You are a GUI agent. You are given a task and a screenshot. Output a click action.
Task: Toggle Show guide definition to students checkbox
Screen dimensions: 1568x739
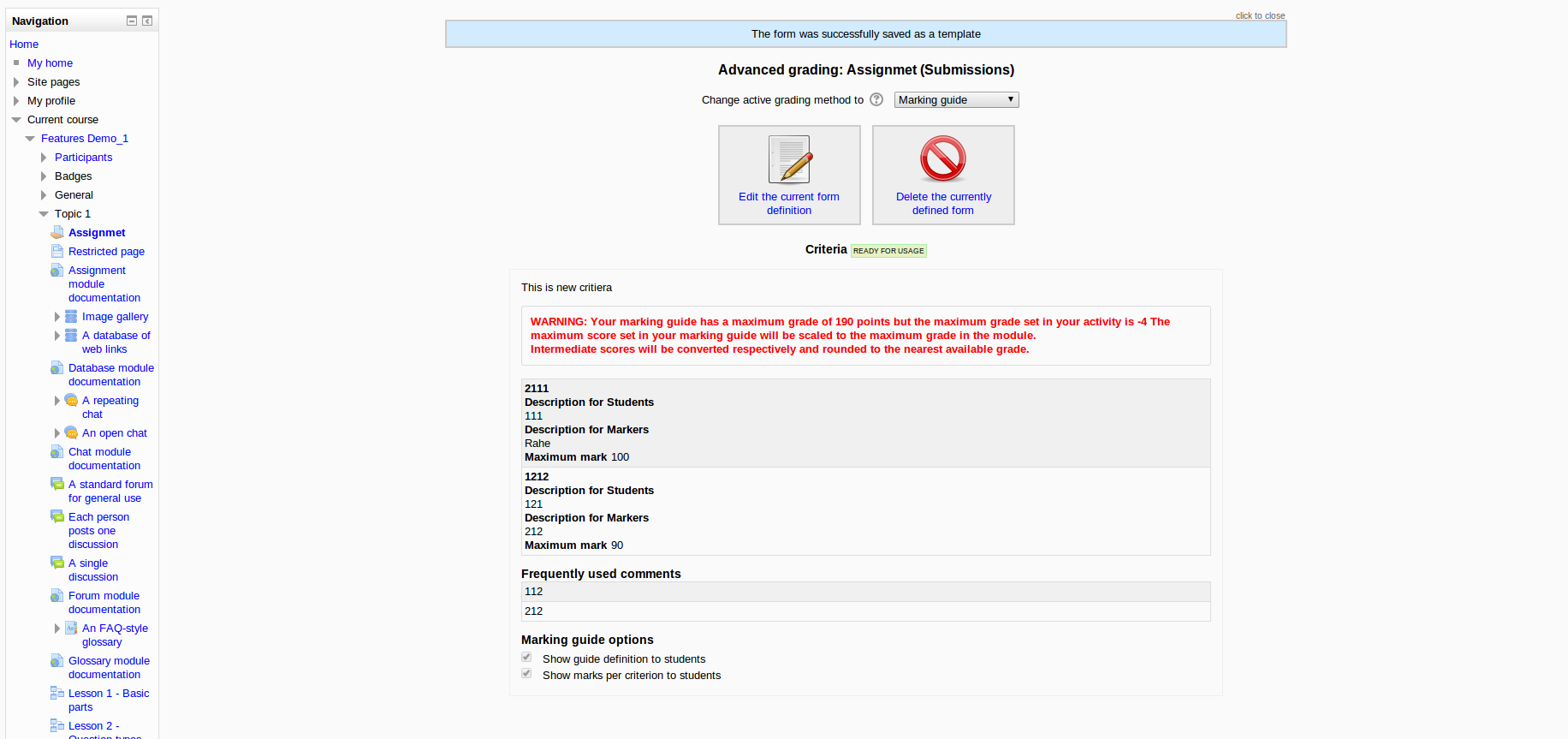526,658
